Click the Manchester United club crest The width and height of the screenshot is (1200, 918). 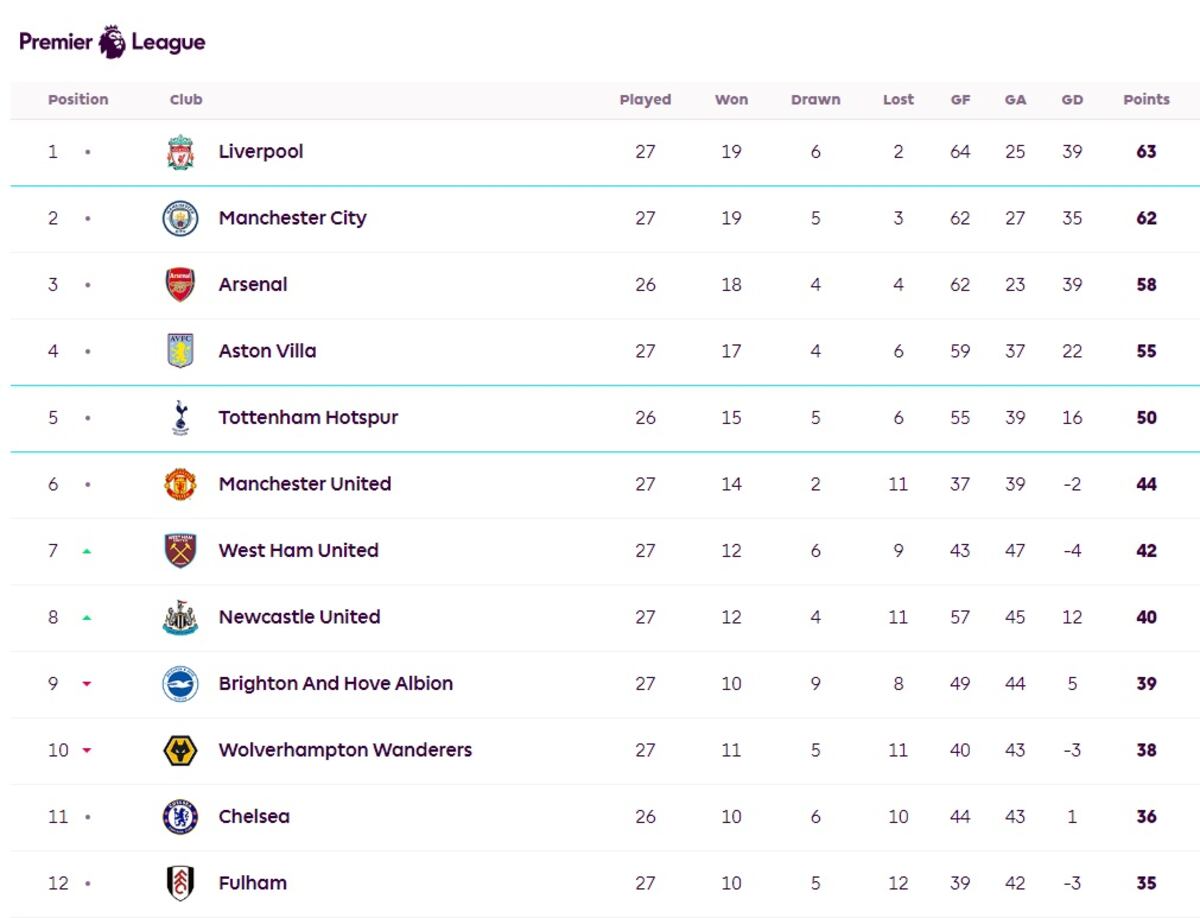point(181,484)
